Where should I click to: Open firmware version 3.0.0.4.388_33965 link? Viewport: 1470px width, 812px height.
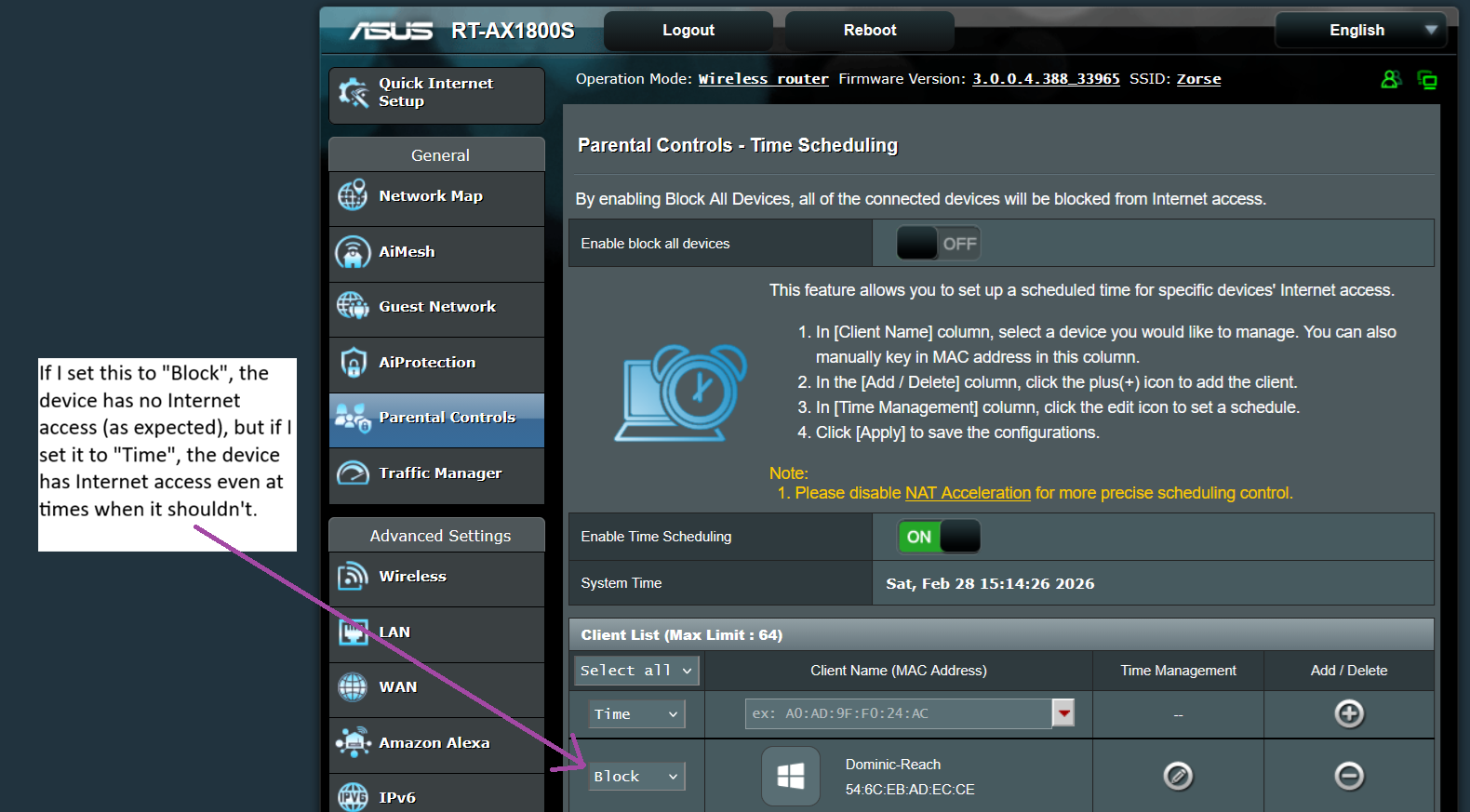click(x=1046, y=79)
